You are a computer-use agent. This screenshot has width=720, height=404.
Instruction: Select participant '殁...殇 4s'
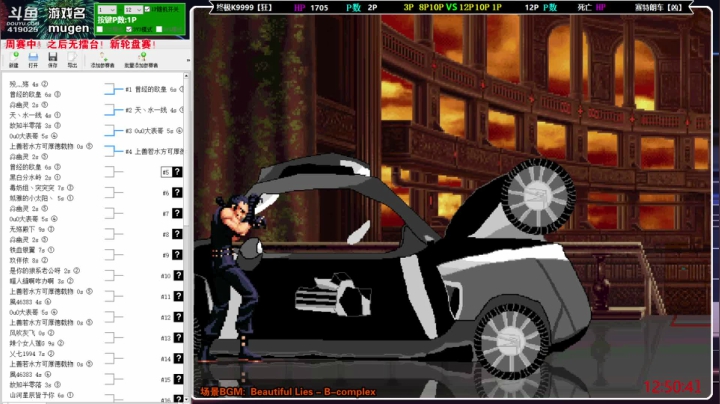tap(28, 84)
